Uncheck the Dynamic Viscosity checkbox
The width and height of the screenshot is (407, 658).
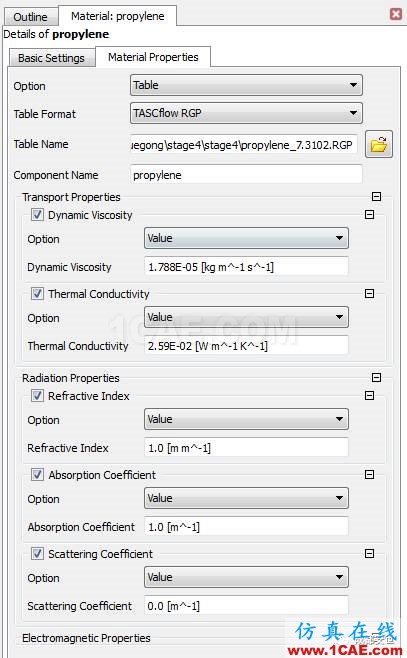[37, 215]
